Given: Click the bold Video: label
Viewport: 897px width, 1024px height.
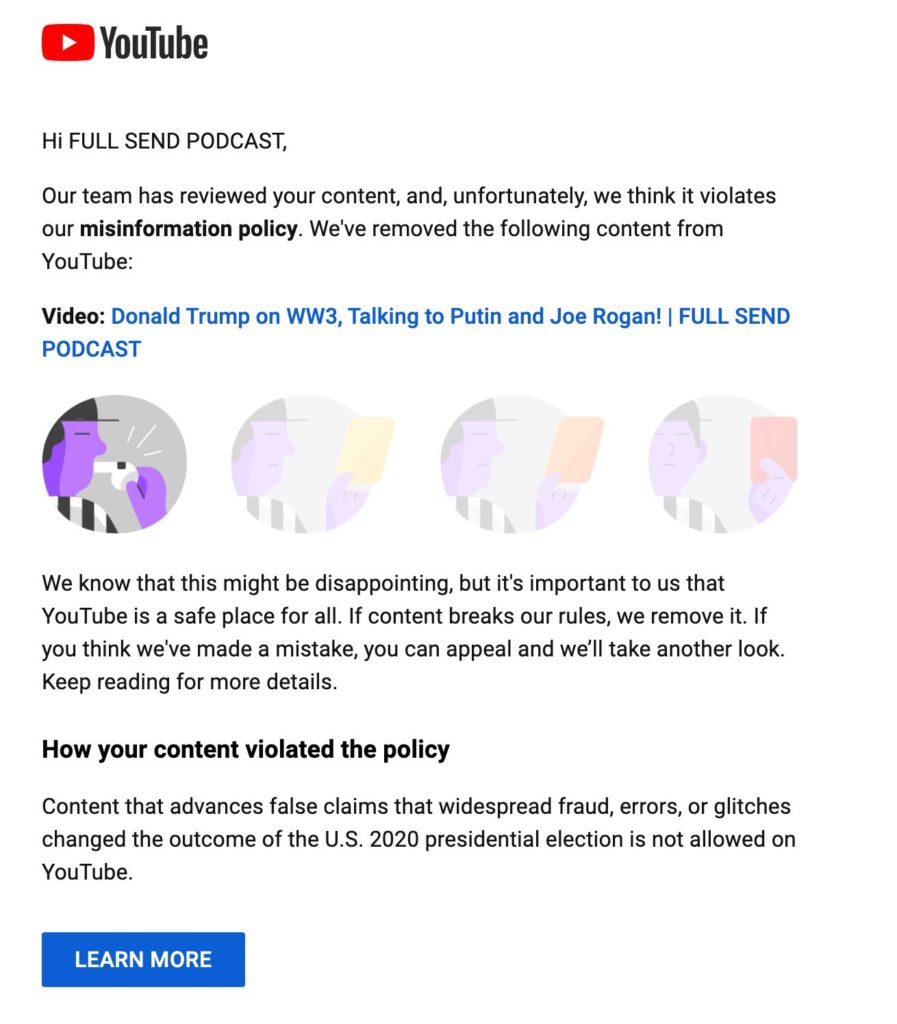Looking at the screenshot, I should (73, 316).
